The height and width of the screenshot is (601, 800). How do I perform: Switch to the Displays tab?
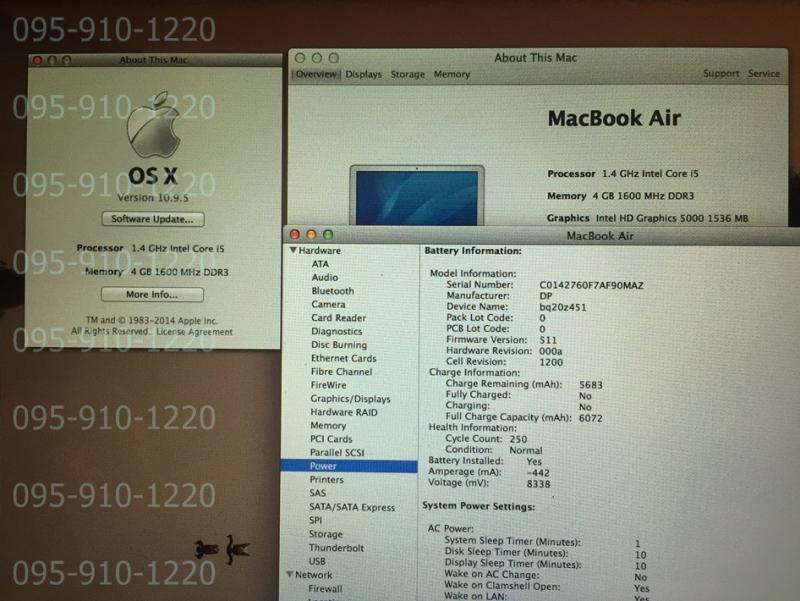pos(363,74)
